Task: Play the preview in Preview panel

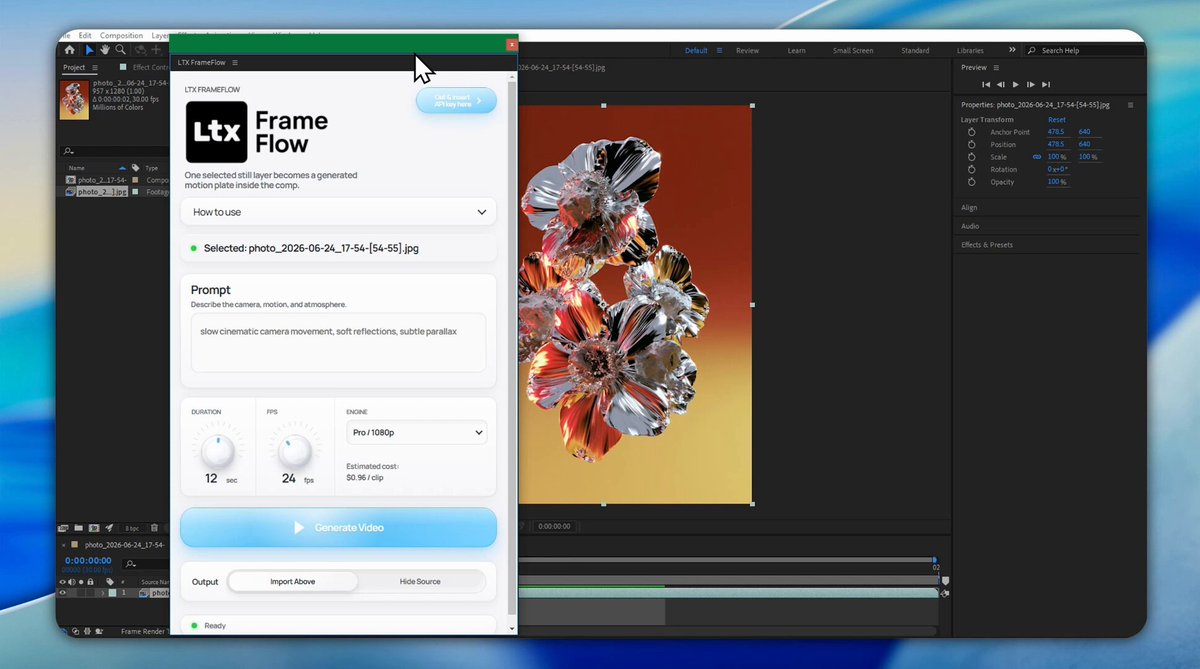Action: [x=1016, y=85]
